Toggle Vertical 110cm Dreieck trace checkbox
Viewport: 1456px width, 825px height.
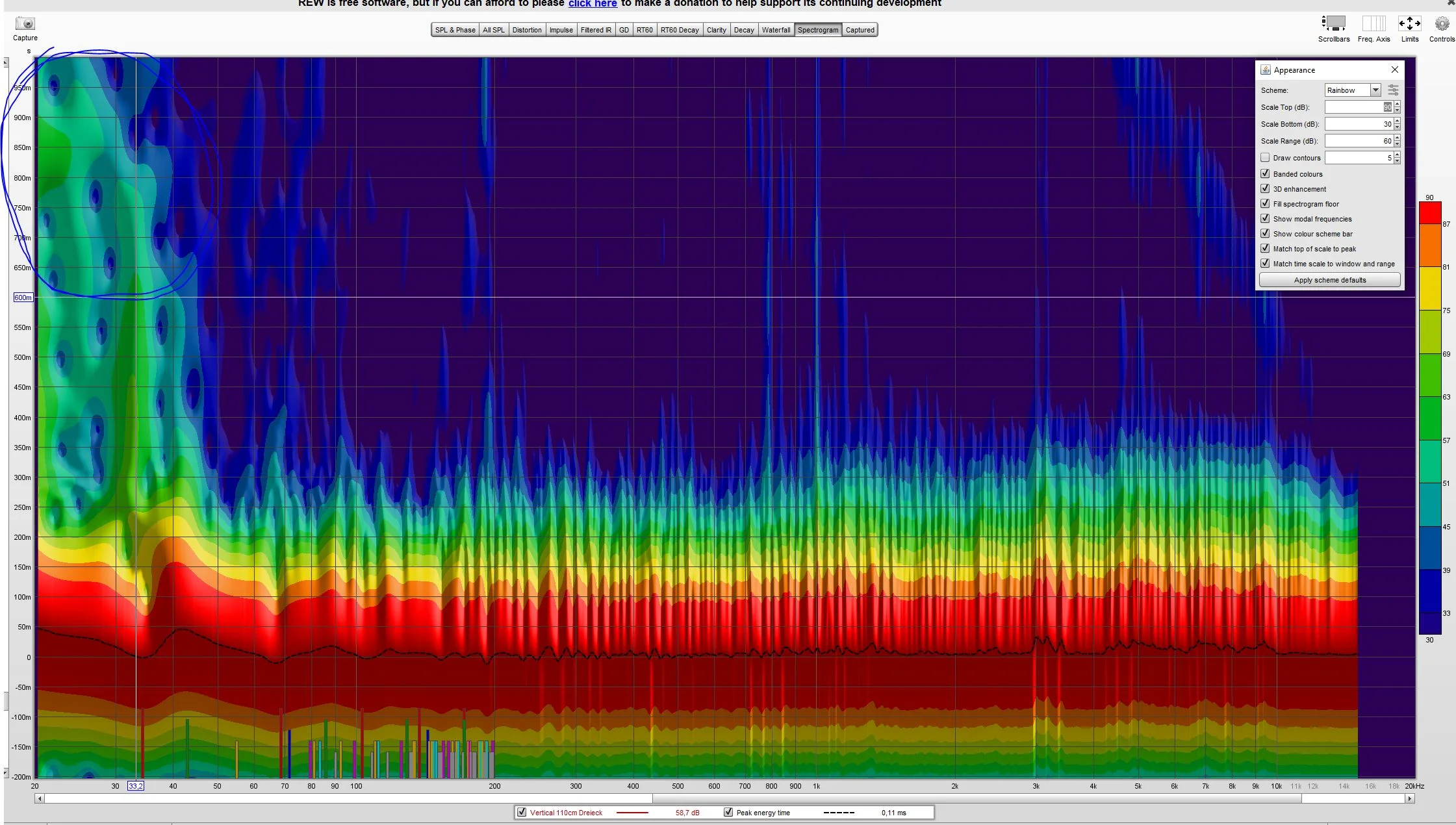point(521,813)
